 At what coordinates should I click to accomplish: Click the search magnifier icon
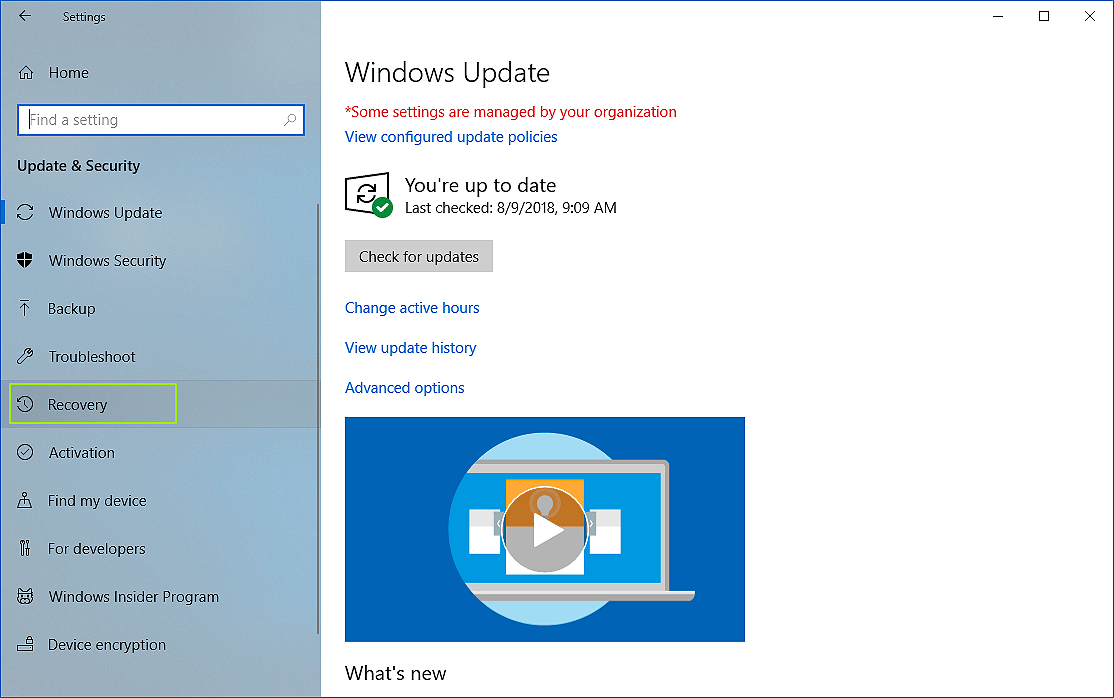(290, 119)
